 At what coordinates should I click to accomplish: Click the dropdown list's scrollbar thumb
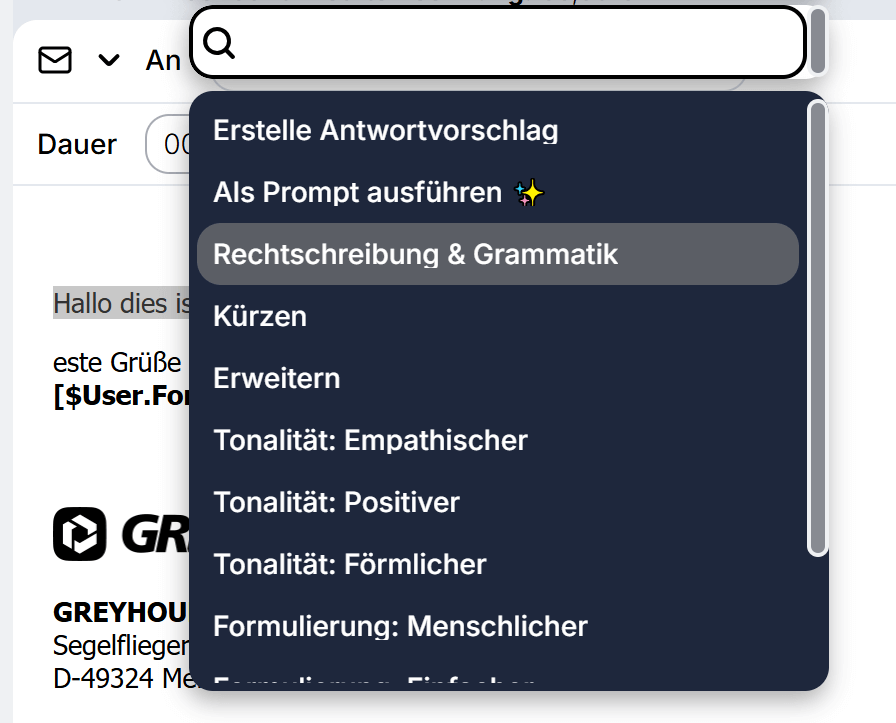(818, 328)
